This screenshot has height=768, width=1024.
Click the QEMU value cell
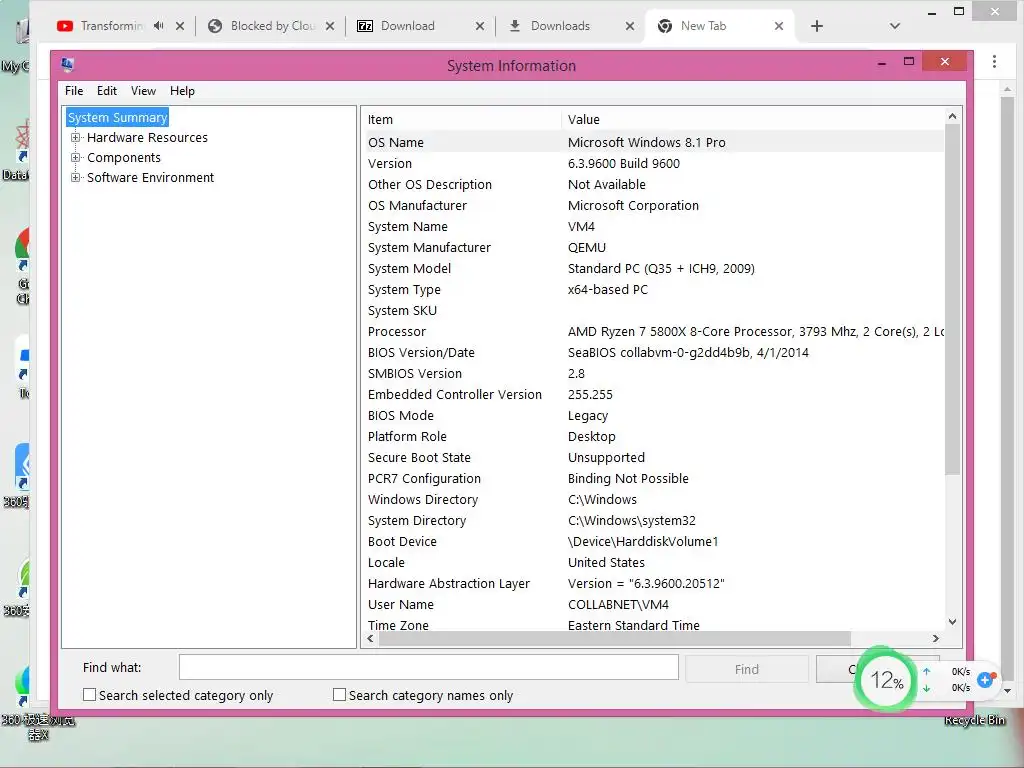point(586,248)
